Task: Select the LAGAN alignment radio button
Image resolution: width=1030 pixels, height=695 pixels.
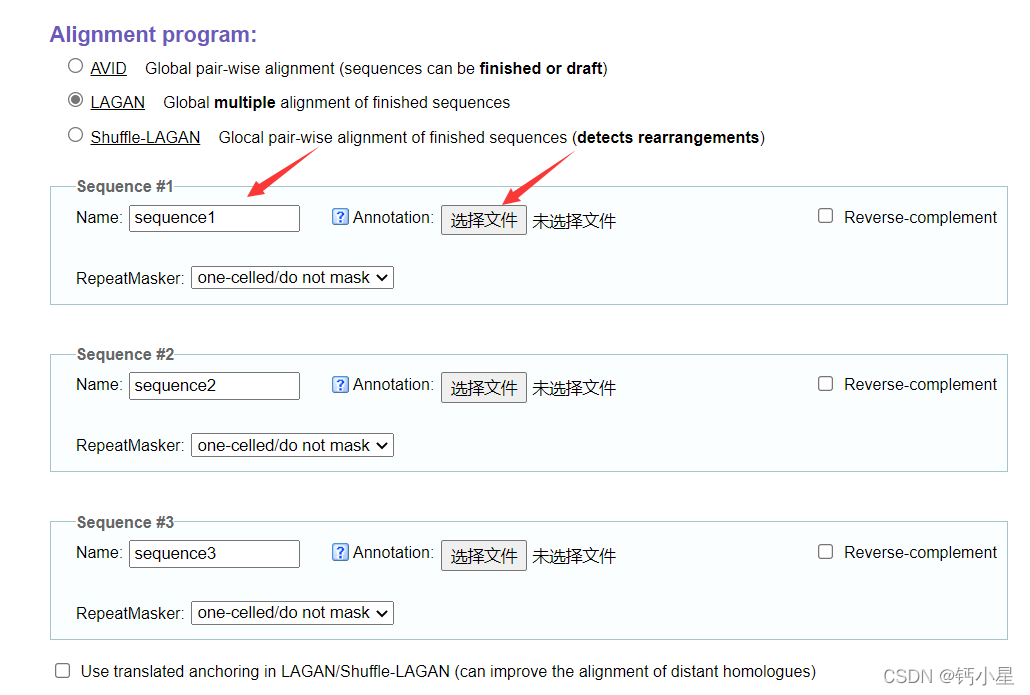Action: (x=76, y=100)
